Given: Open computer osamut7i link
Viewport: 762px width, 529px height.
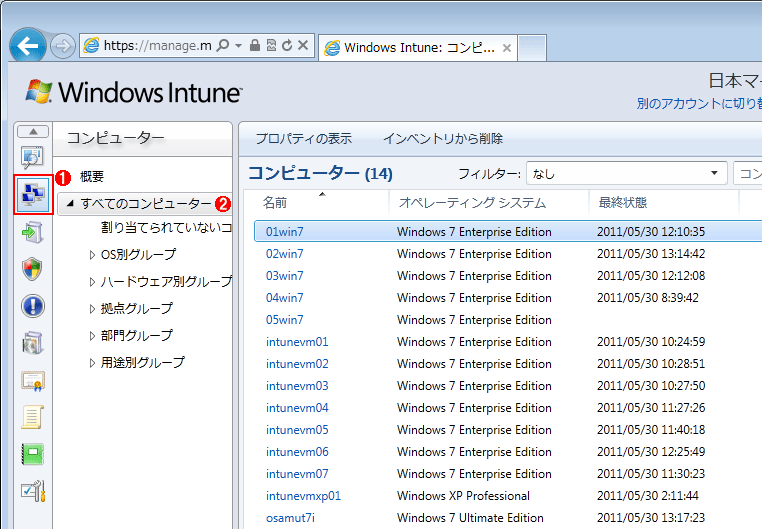Looking at the screenshot, I should pos(290,518).
